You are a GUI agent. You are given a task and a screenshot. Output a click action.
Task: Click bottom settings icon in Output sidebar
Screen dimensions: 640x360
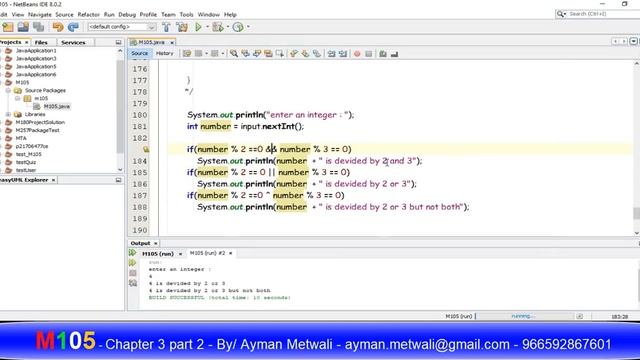[x=133, y=283]
